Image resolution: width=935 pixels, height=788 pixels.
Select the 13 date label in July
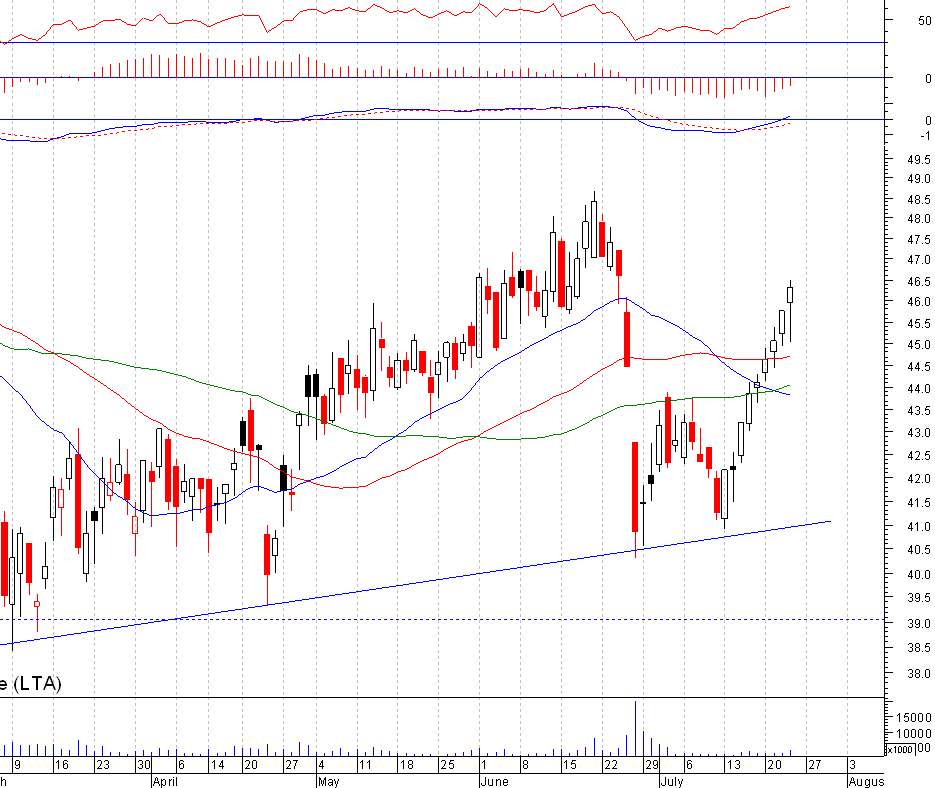[733, 765]
